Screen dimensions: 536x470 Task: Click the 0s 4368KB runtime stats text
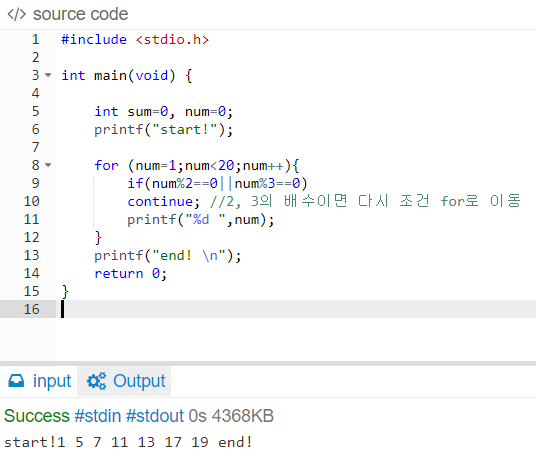[x=231, y=416]
